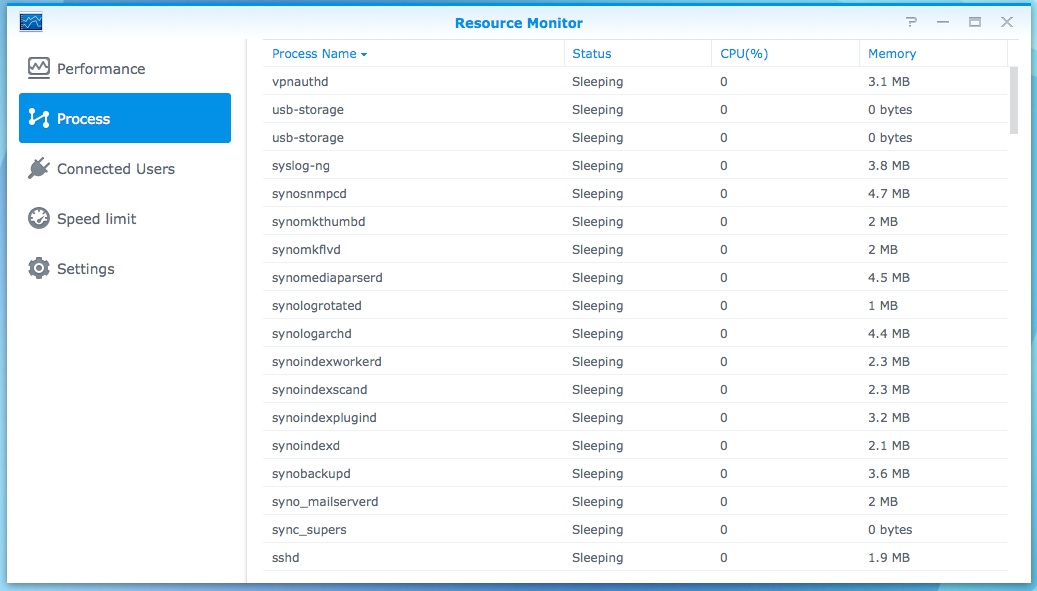Click CPU value of synobackupd
The height and width of the screenshot is (591, 1037).
(x=724, y=473)
